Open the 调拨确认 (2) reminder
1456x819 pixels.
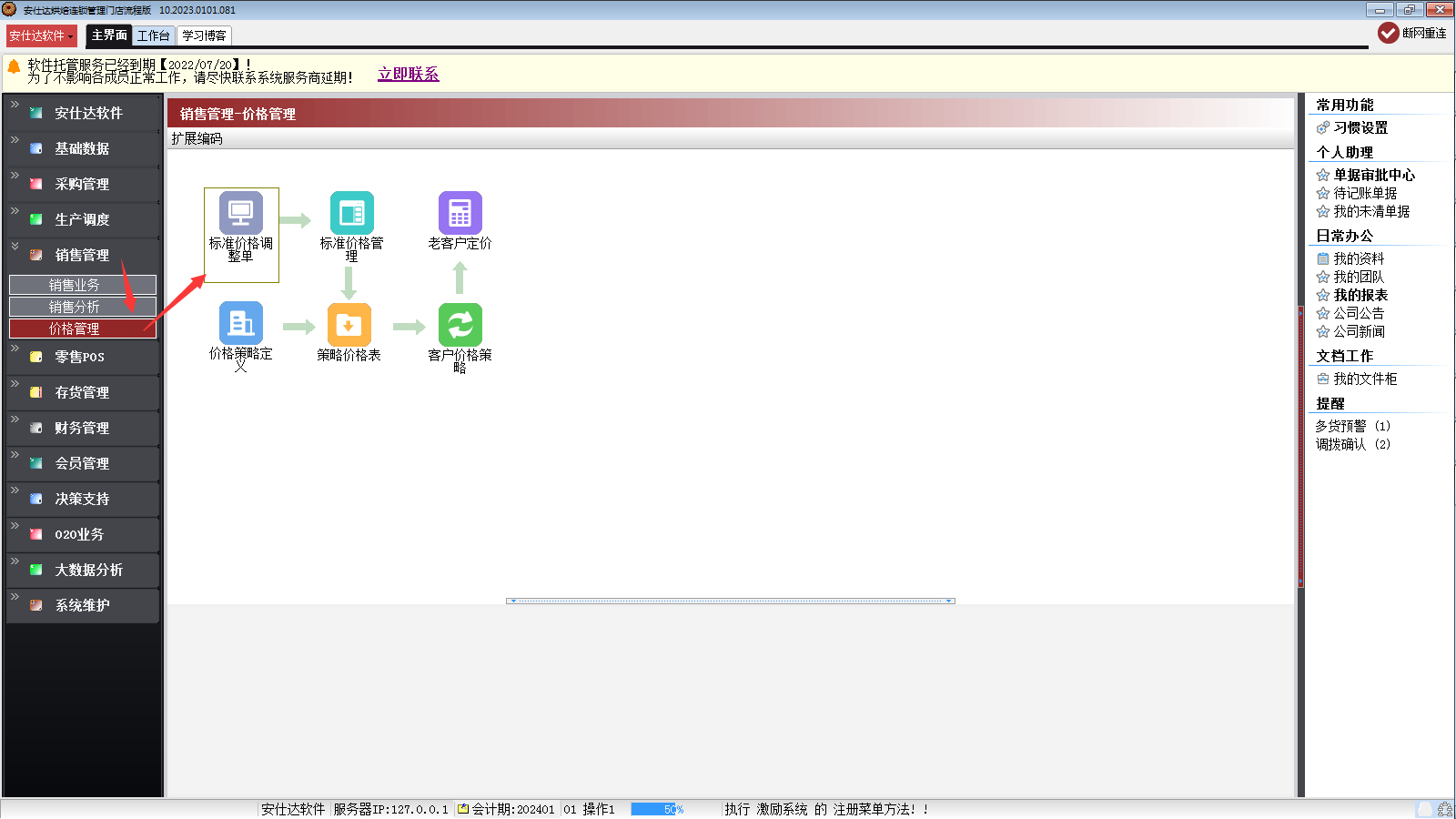coord(1352,444)
